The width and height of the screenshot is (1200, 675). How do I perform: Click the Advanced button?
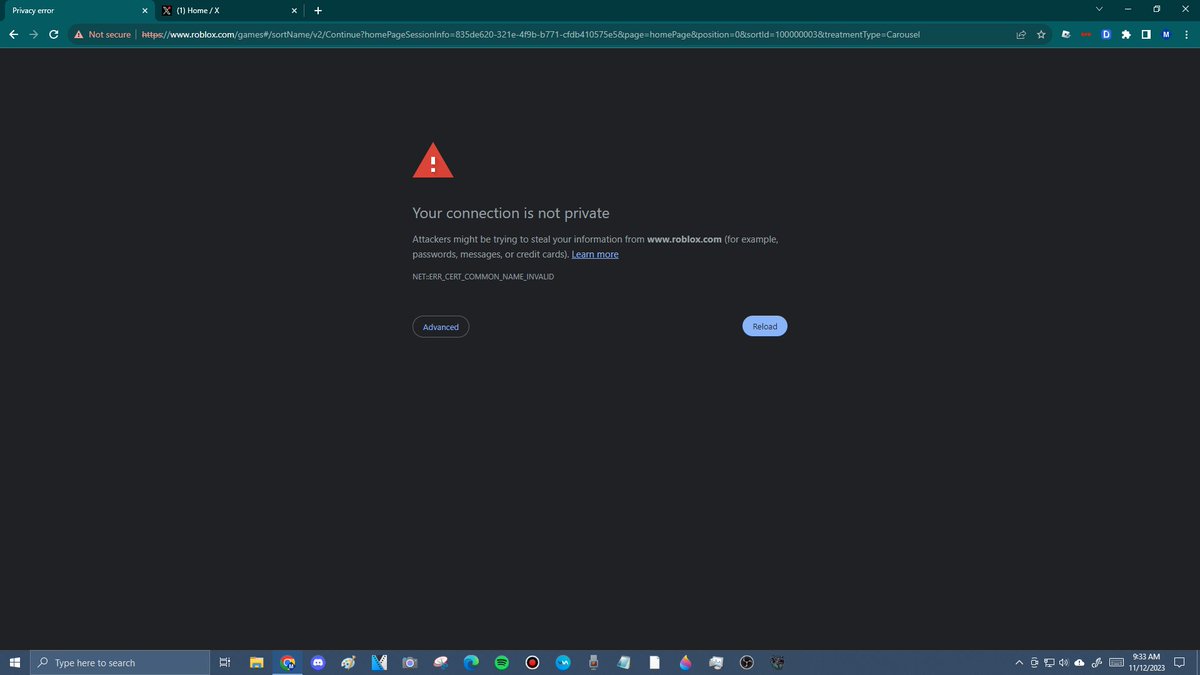pos(441,327)
